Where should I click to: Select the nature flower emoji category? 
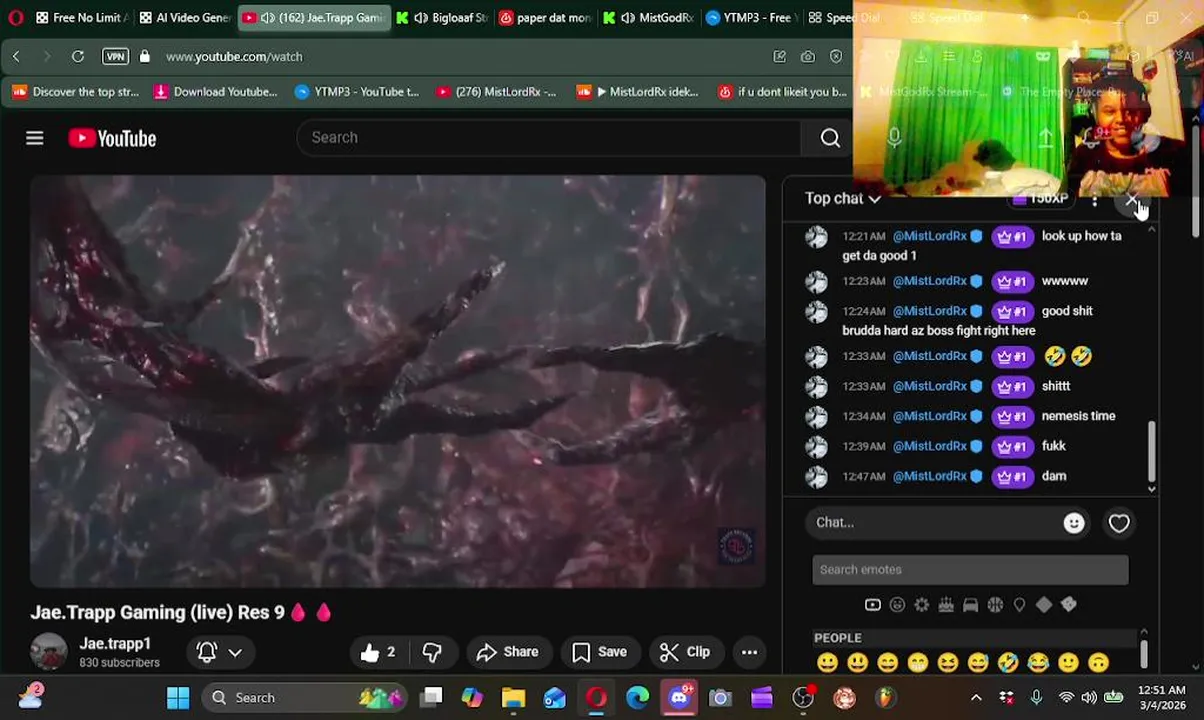[921, 605]
